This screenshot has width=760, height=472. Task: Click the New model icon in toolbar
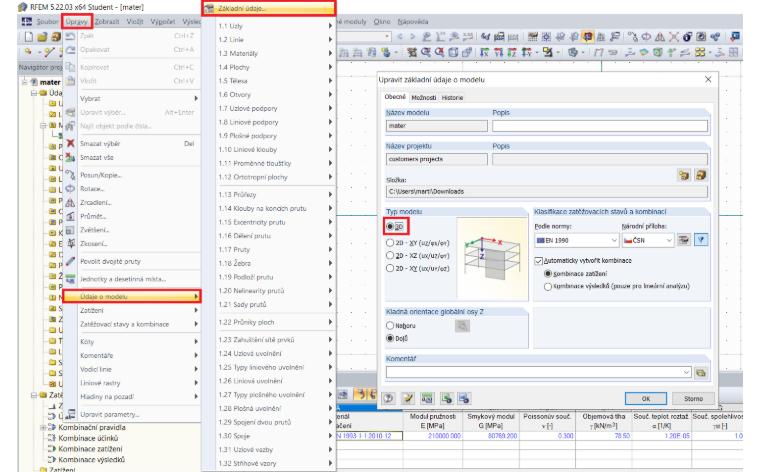point(29,37)
